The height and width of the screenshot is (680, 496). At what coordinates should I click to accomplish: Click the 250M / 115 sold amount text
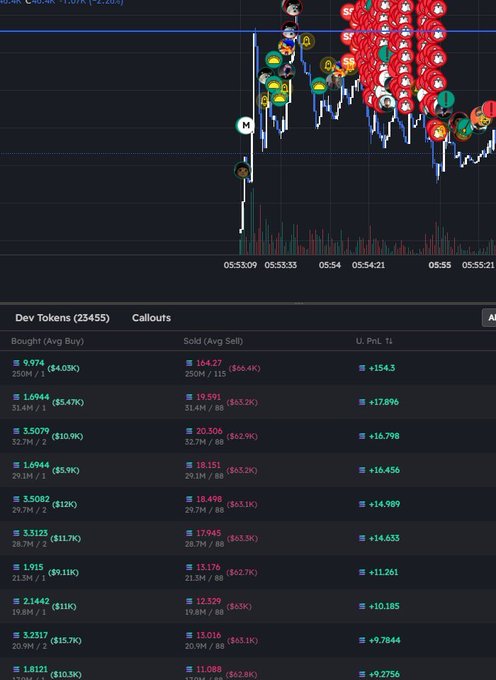pyautogui.click(x=206, y=374)
